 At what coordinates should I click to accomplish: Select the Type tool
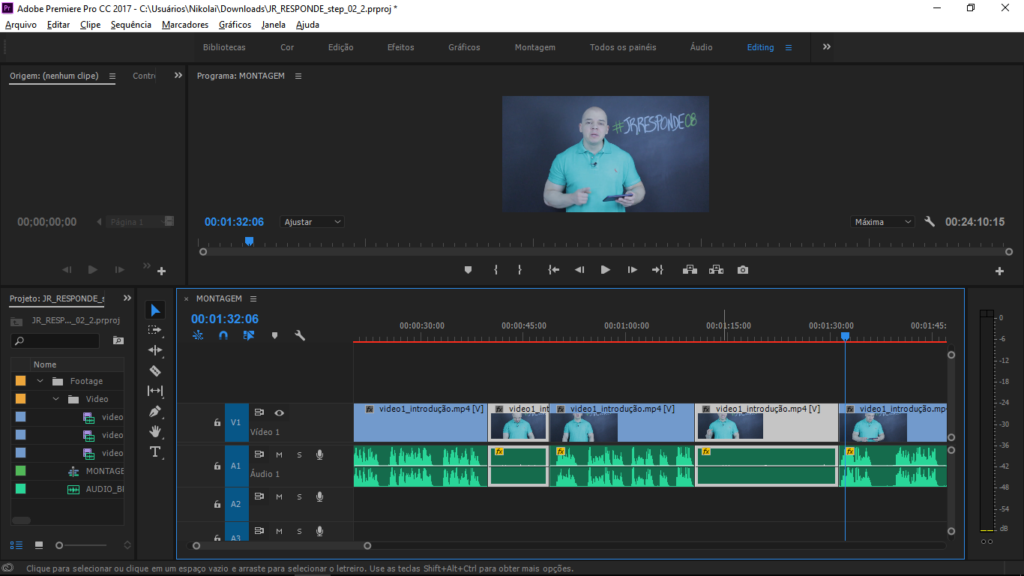(x=155, y=452)
